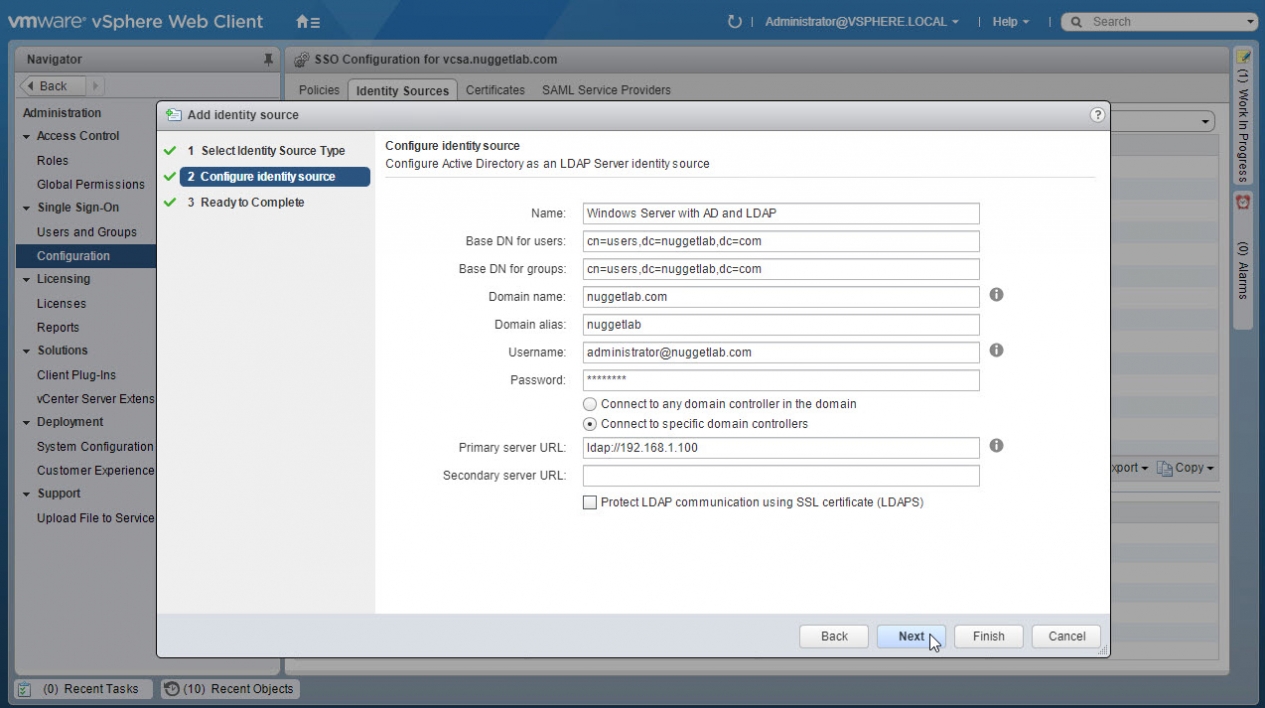1265x708 pixels.
Task: Enable Protect LDAP communication using SSL checkbox
Action: click(x=590, y=503)
